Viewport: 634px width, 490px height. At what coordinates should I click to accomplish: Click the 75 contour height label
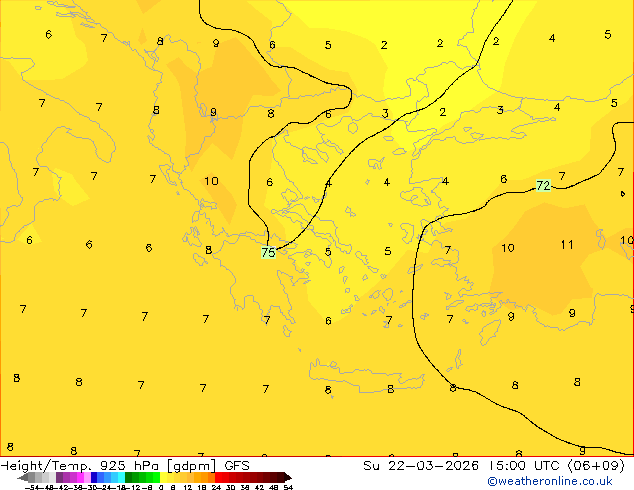coord(268,252)
